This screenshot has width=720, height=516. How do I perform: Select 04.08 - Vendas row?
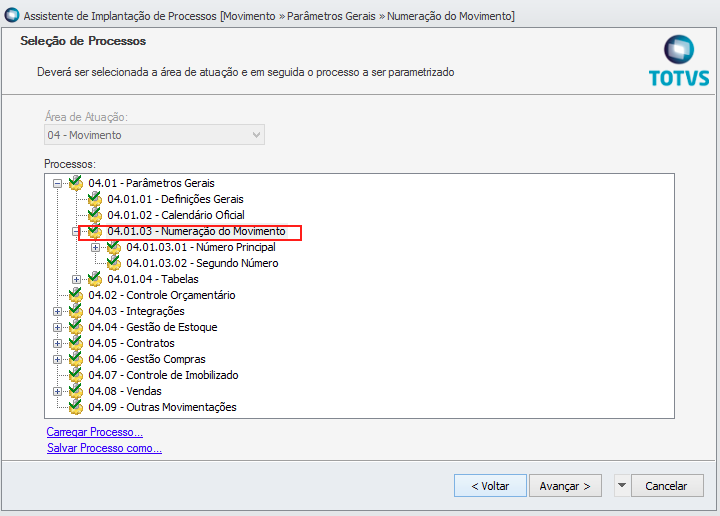[125, 391]
